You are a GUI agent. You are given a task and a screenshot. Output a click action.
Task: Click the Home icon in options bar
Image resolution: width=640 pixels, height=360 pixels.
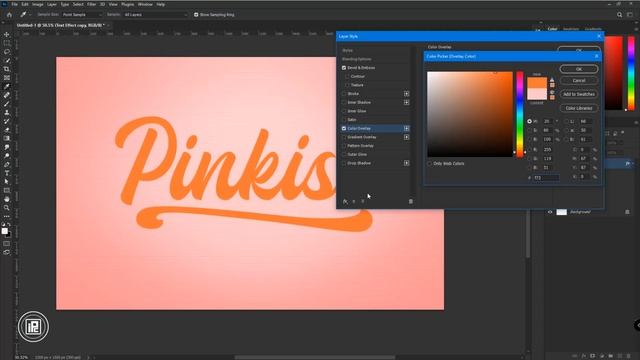point(9,15)
